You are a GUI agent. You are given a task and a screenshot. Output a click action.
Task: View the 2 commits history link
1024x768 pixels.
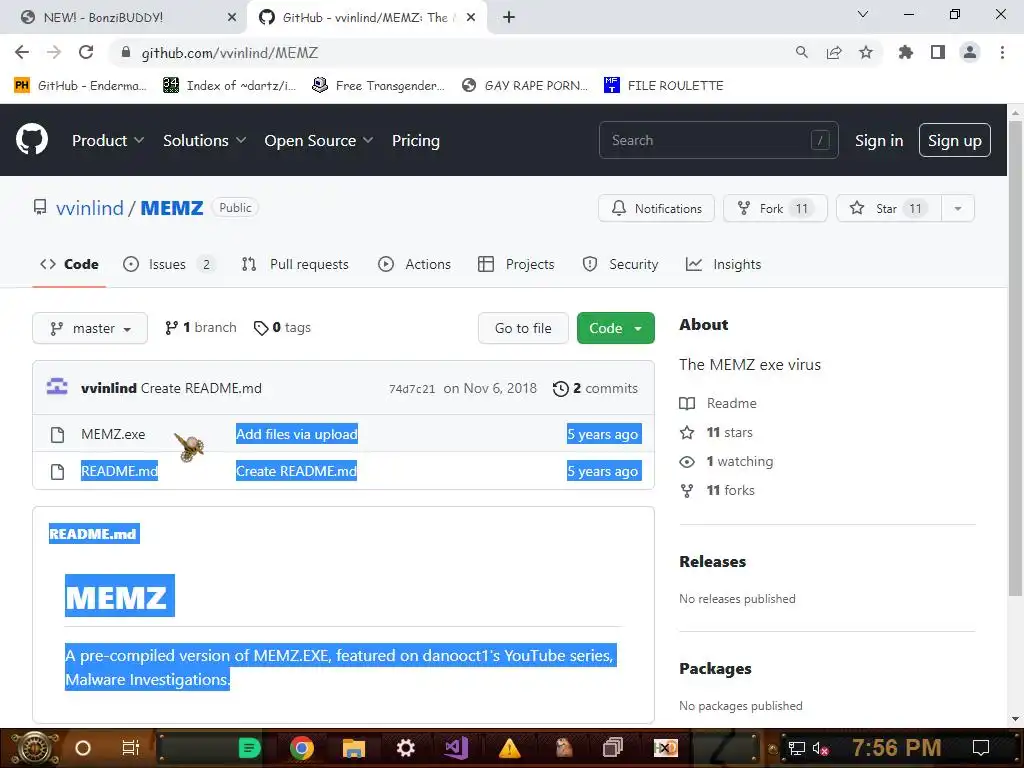[x=595, y=388]
